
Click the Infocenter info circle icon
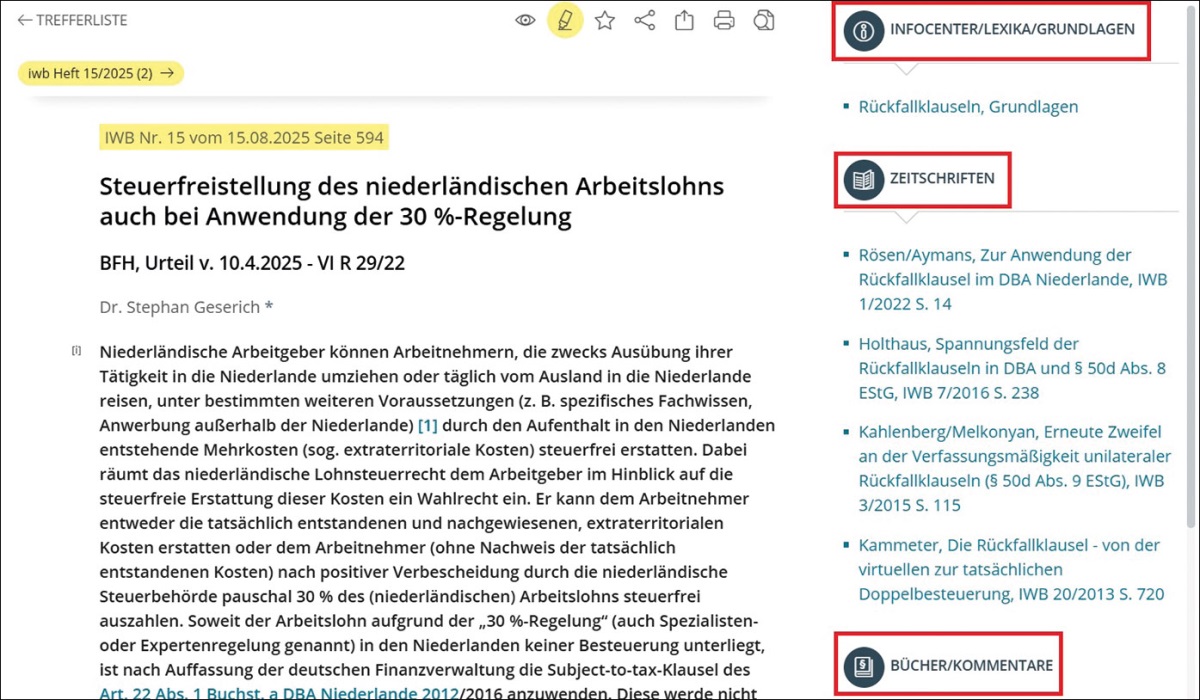point(864,30)
